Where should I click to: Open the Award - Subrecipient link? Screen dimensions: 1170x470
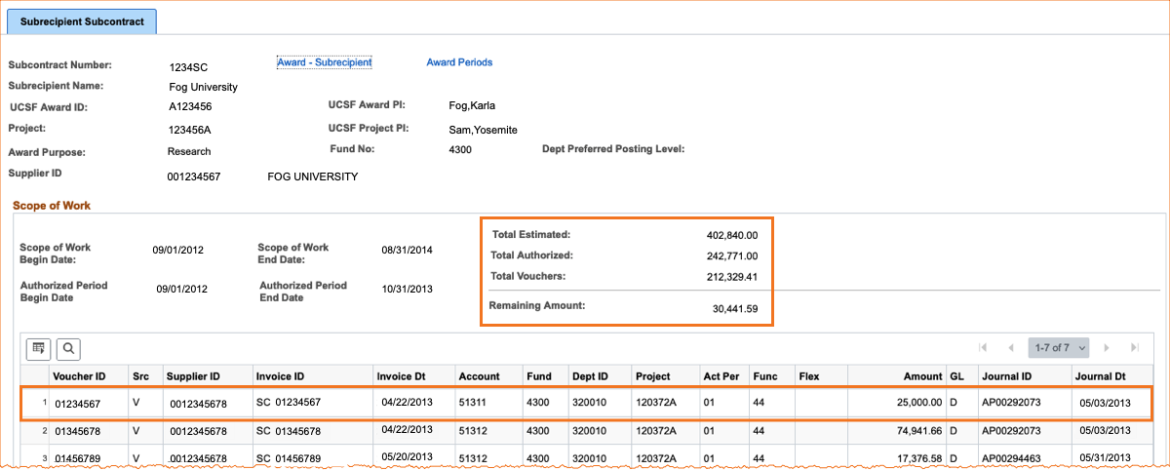pyautogui.click(x=324, y=62)
